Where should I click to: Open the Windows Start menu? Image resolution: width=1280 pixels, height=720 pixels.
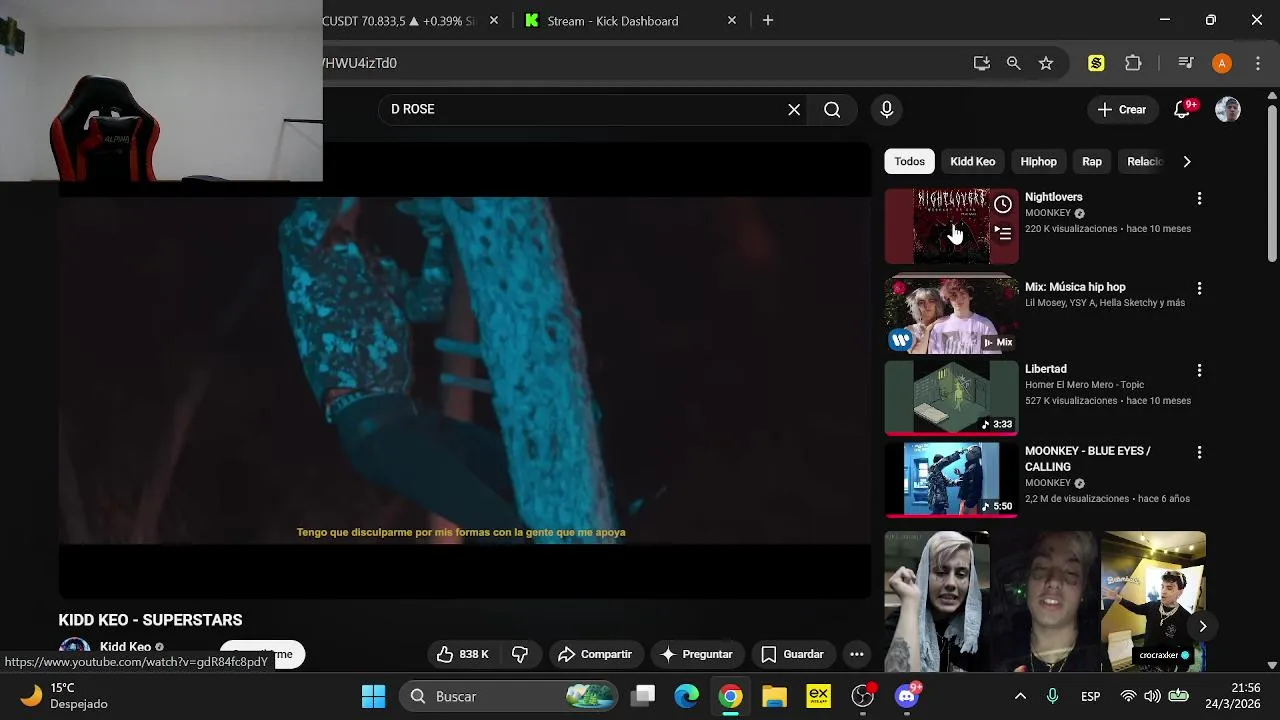[373, 696]
